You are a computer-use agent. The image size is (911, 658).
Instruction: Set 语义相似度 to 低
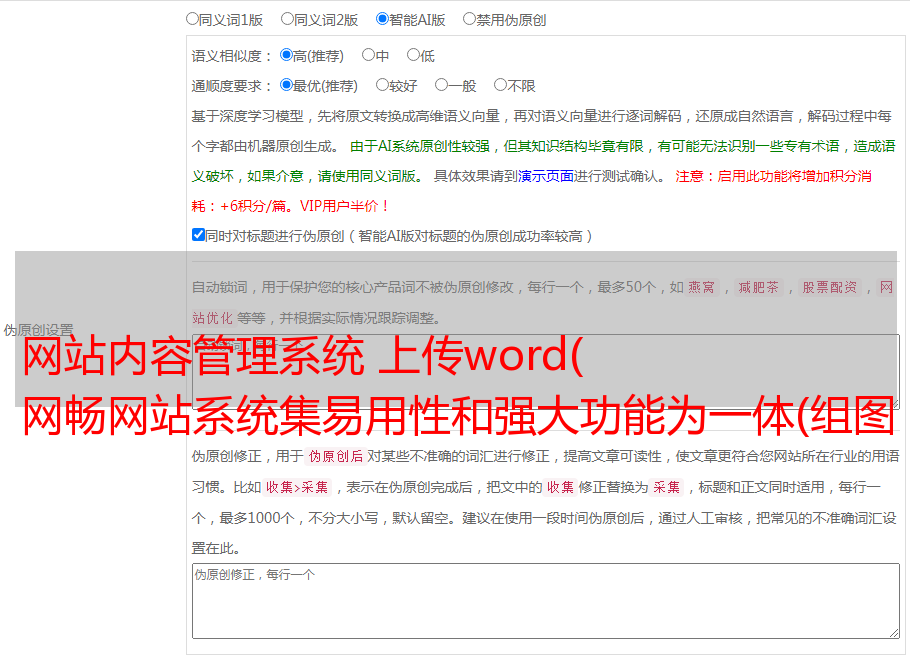(413, 55)
